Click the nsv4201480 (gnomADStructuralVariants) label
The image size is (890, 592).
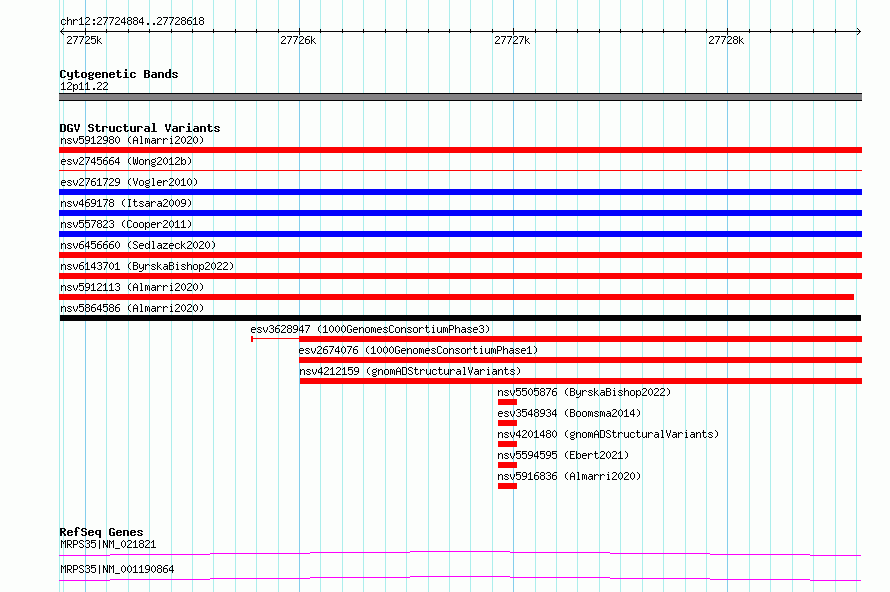pos(608,434)
